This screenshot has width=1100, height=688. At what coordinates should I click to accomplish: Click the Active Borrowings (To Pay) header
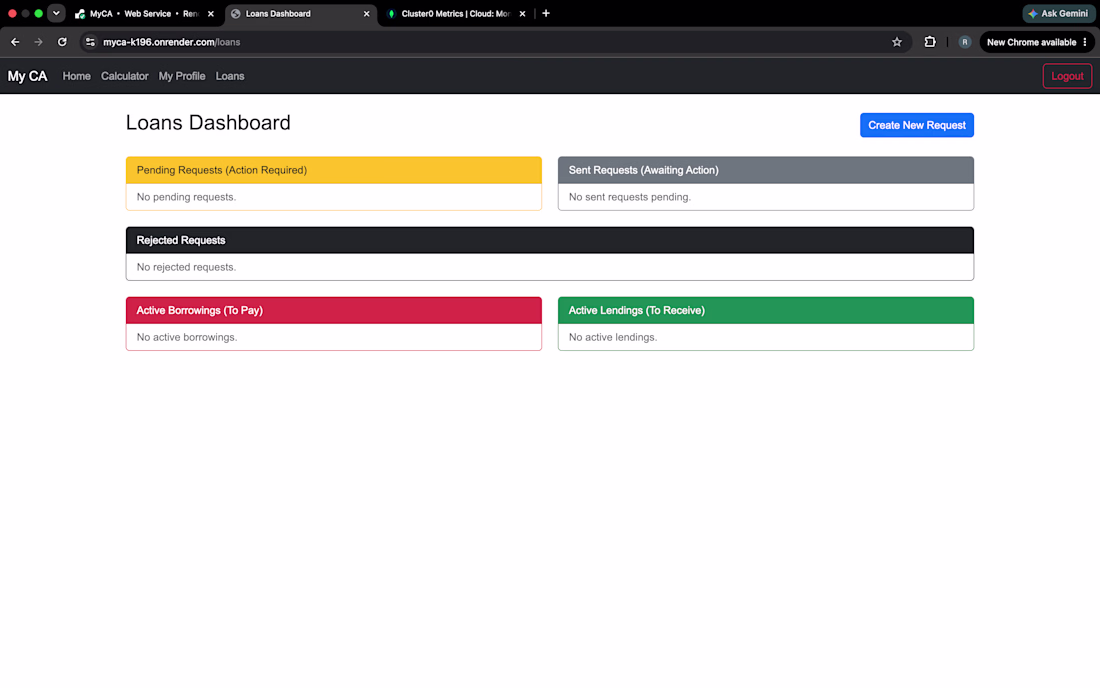tap(334, 311)
